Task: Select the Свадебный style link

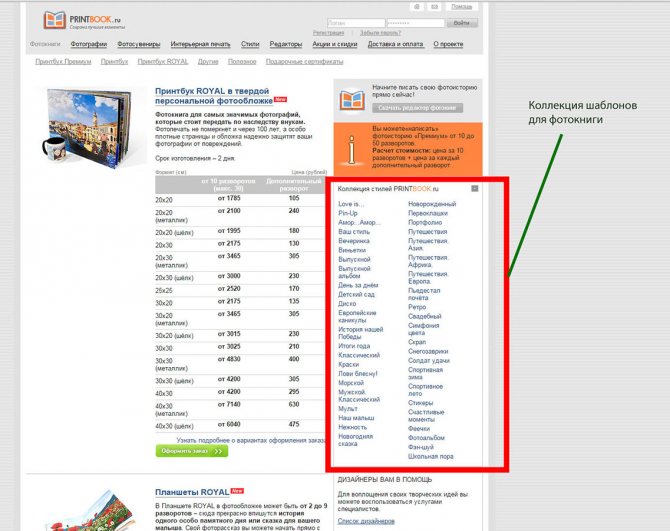Action: point(426,317)
